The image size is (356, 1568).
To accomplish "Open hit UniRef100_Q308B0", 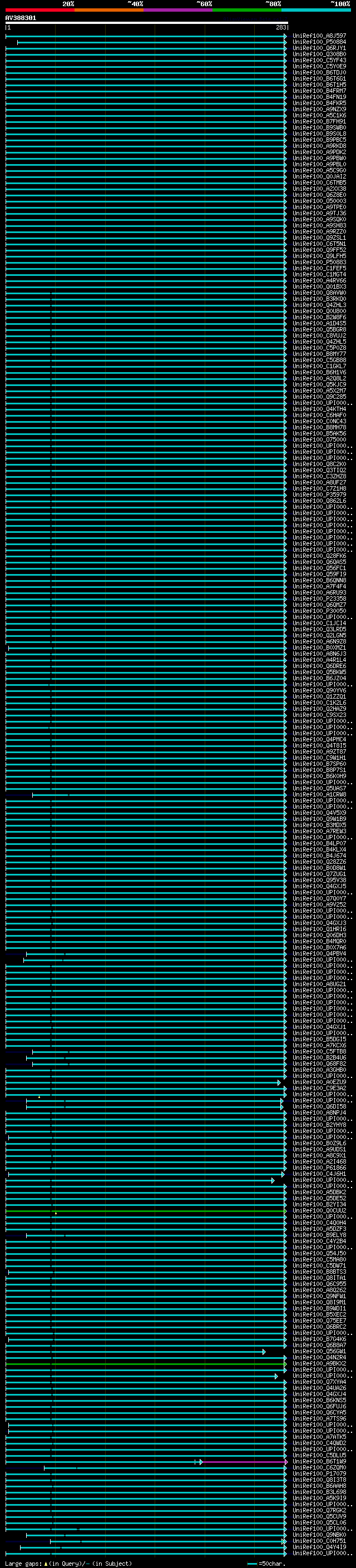I will click(x=319, y=54).
